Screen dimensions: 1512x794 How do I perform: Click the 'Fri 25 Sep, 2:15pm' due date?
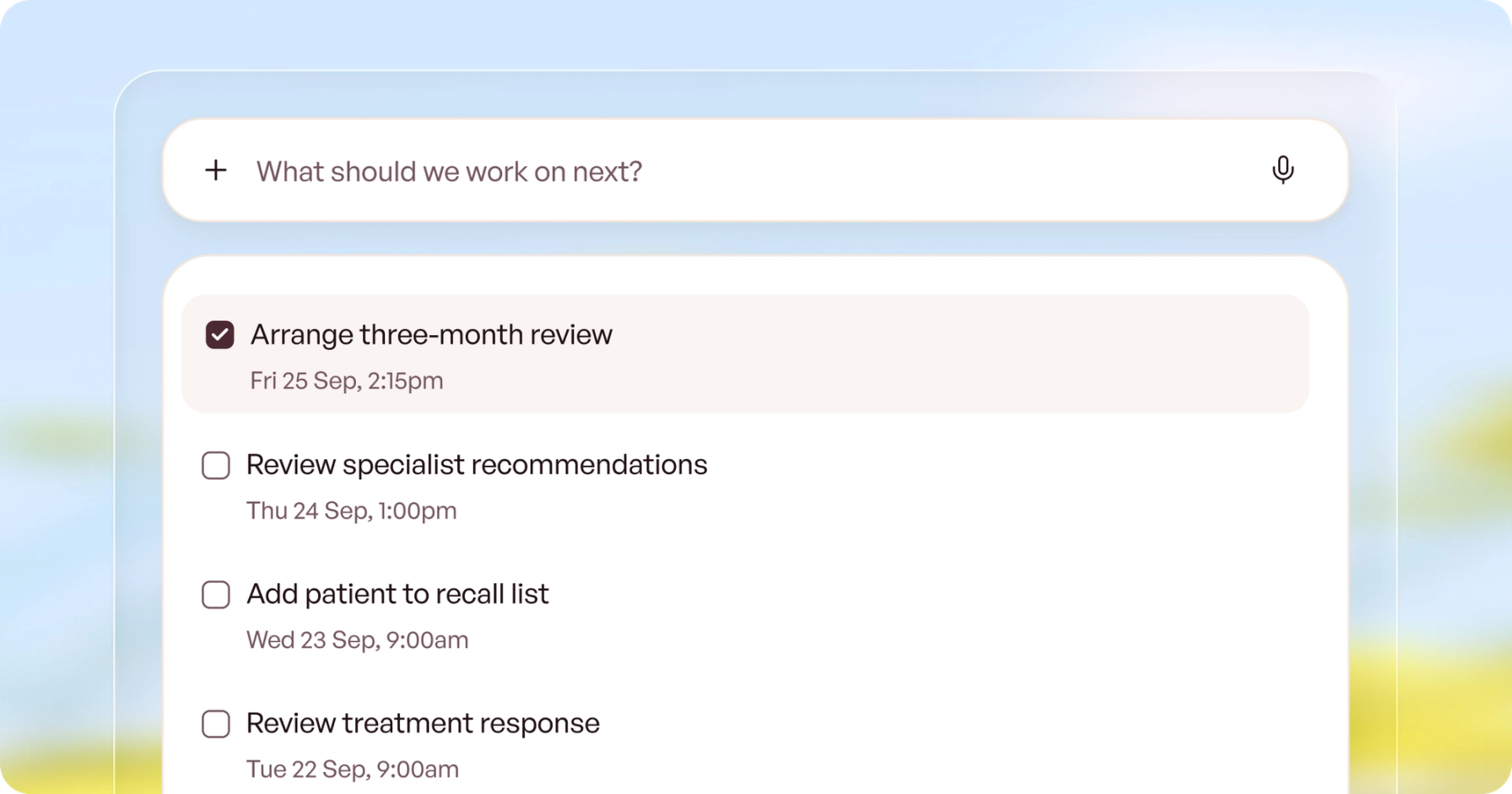click(x=347, y=381)
